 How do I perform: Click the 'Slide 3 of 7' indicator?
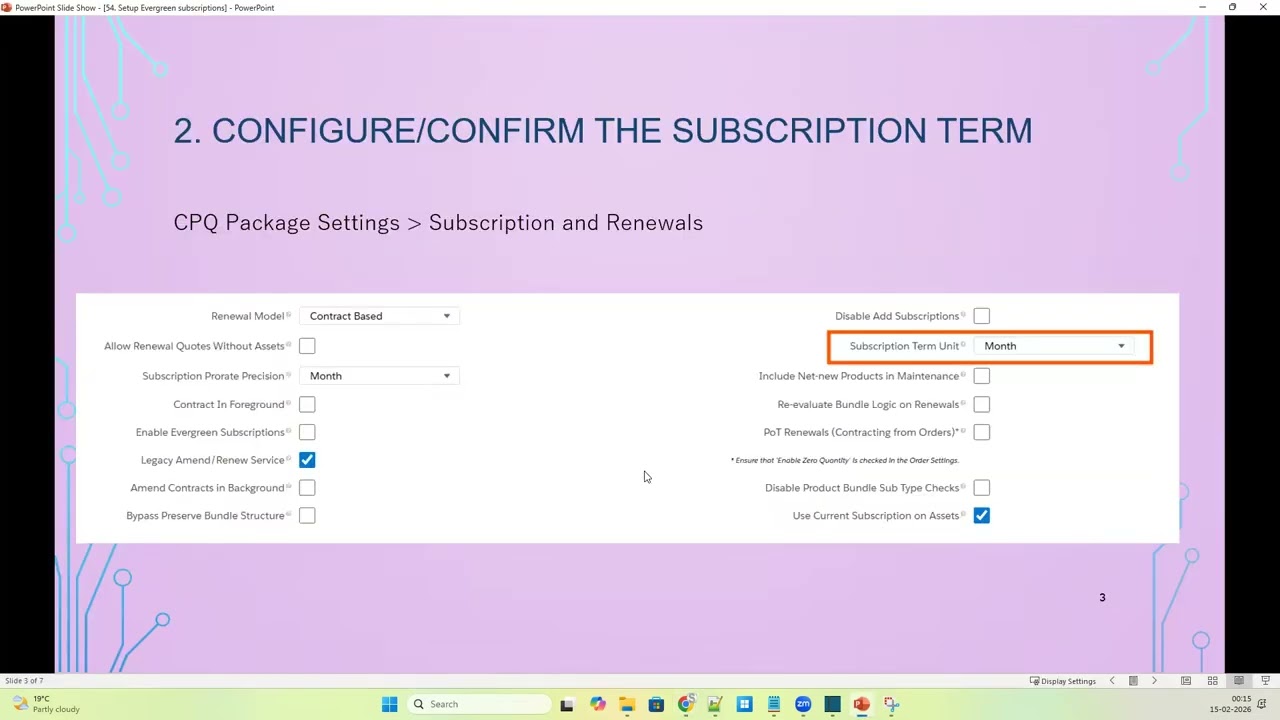point(24,681)
